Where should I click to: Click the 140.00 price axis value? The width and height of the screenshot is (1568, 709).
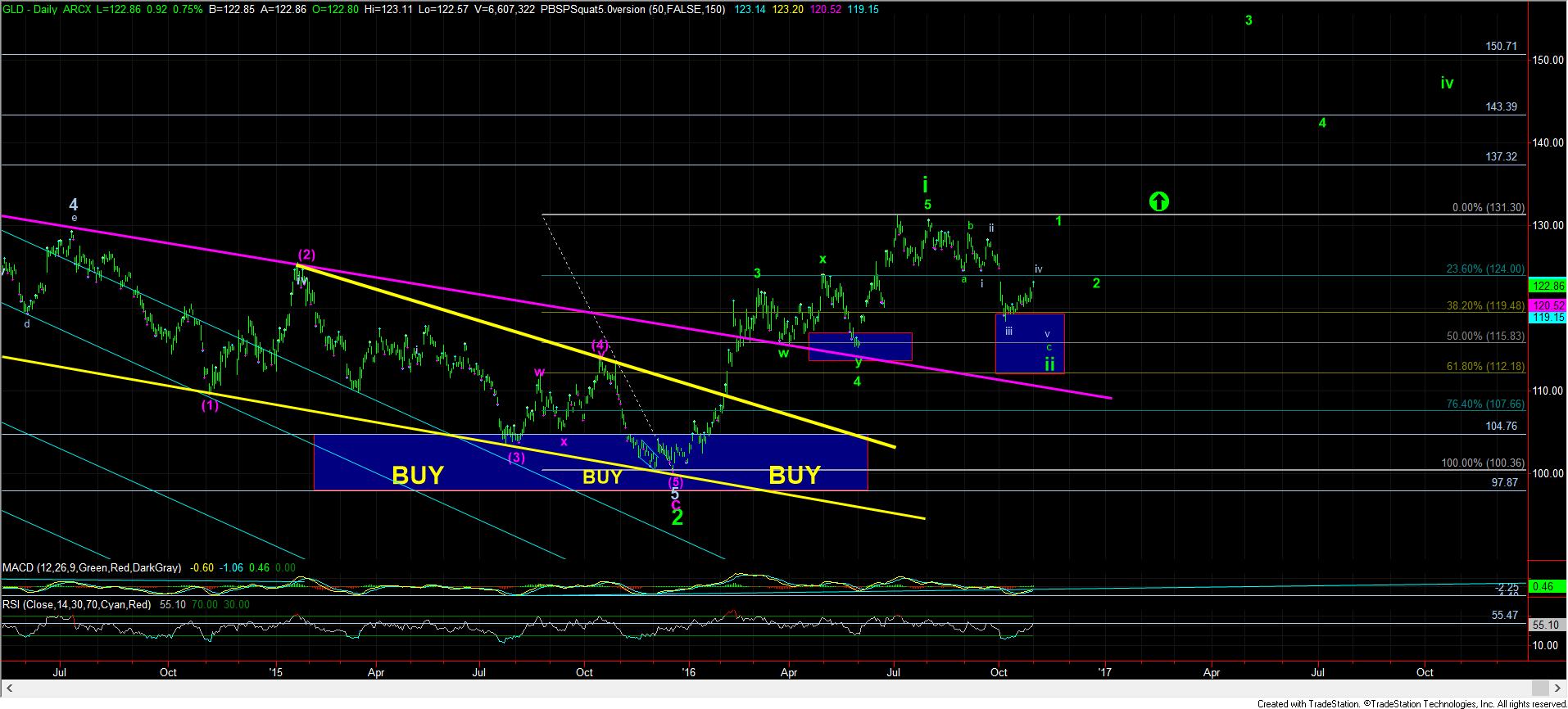pos(1546,142)
